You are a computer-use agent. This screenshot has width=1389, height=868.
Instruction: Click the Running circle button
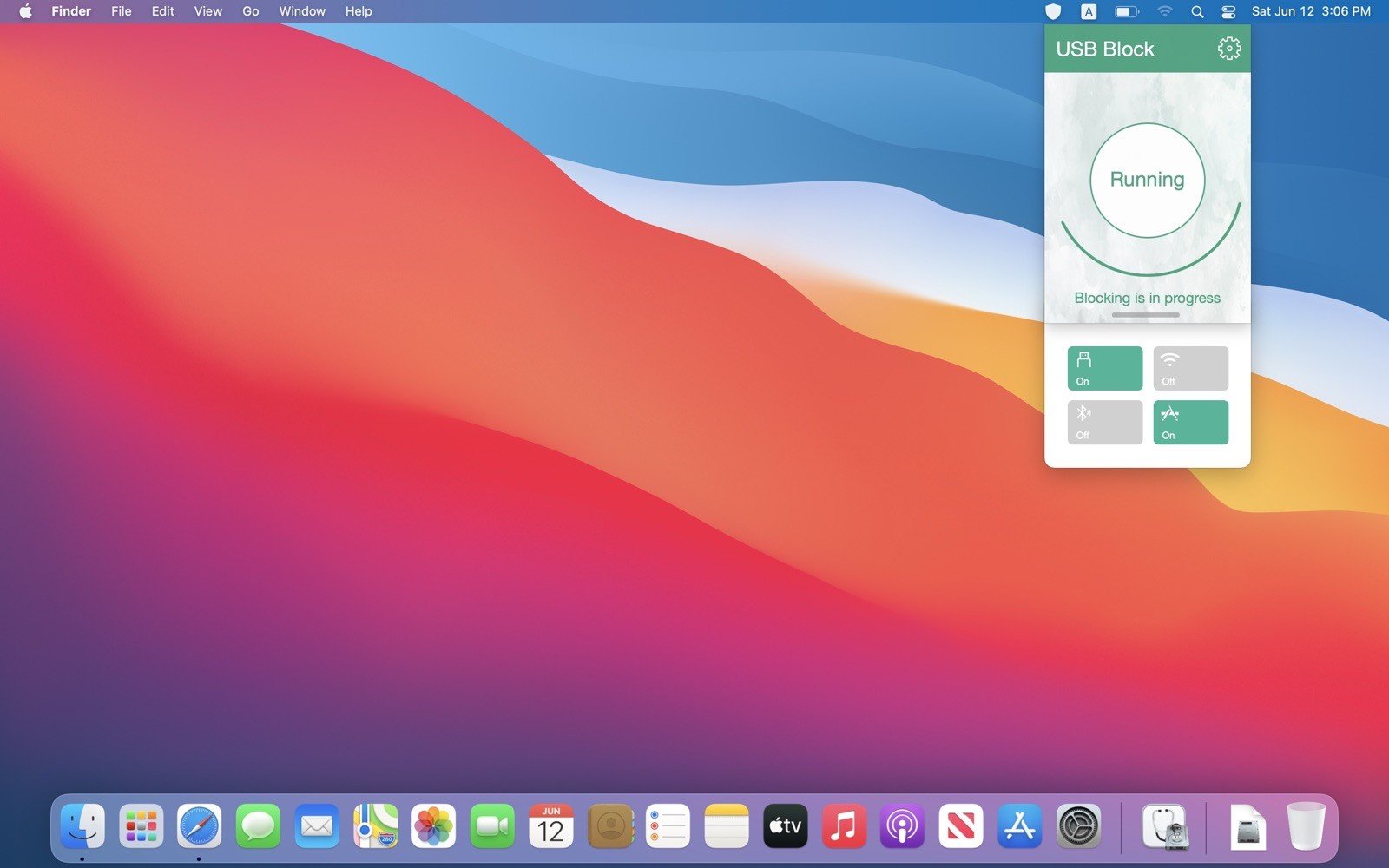tap(1147, 180)
